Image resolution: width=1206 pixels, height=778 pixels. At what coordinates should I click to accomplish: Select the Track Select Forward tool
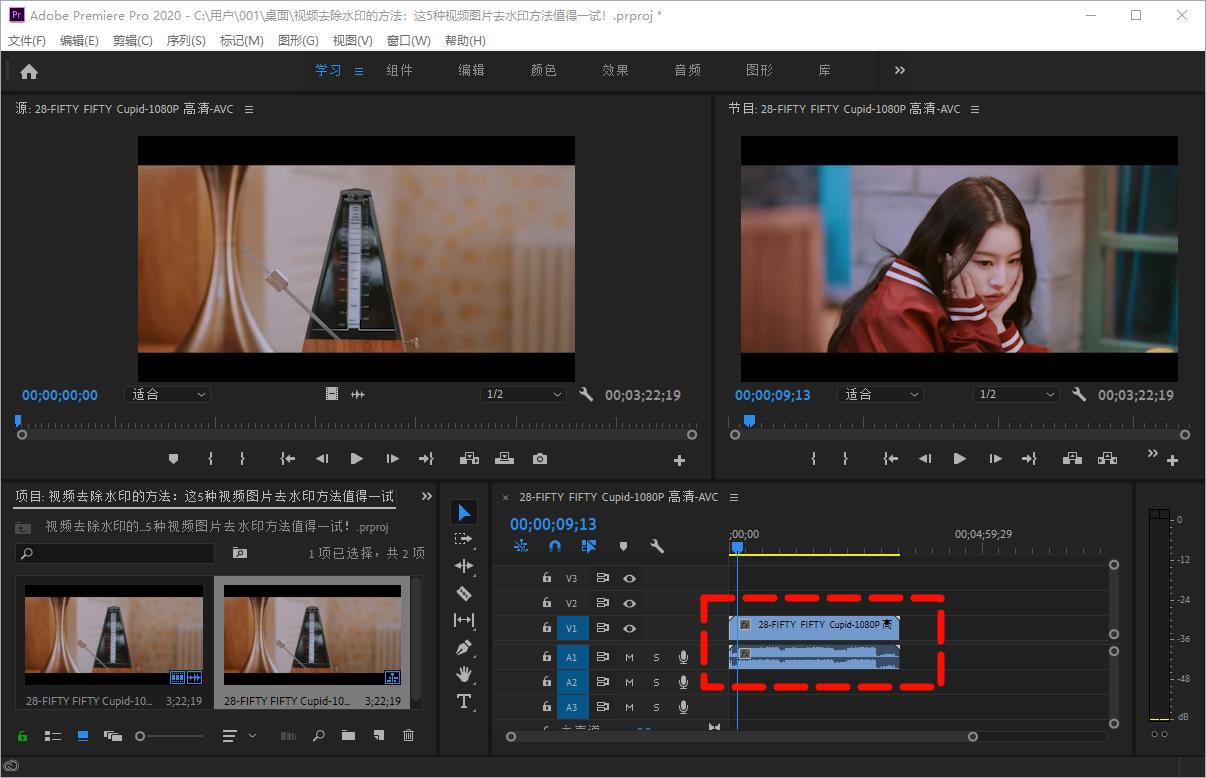tap(464, 539)
